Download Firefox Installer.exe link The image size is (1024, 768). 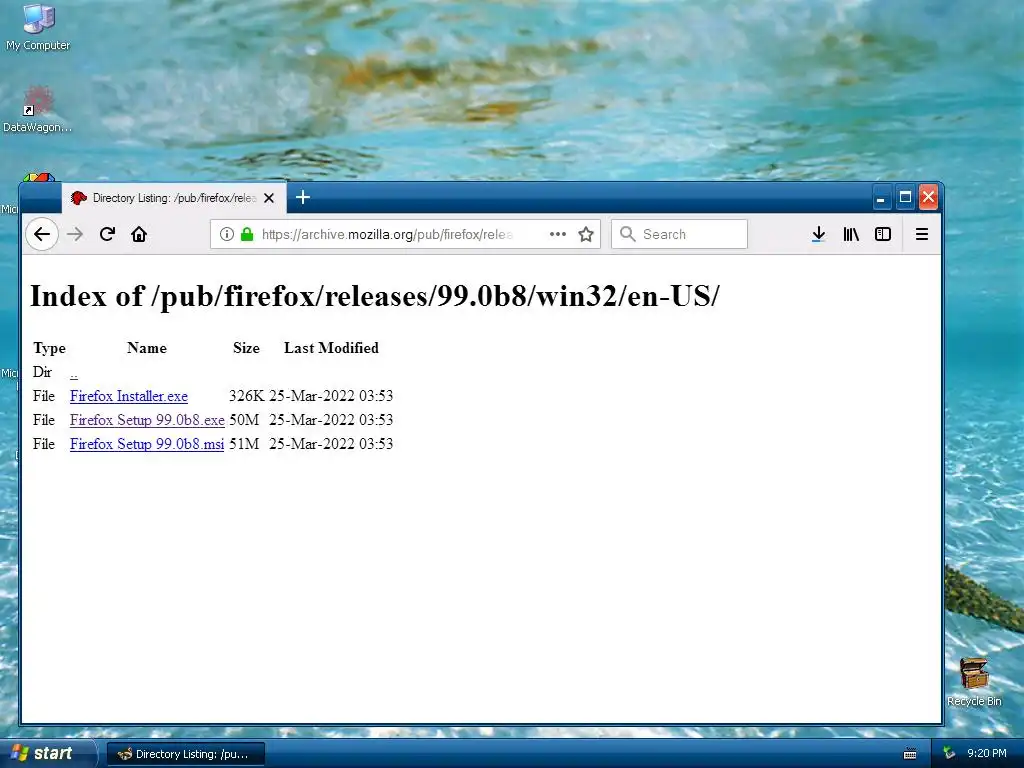[129, 396]
